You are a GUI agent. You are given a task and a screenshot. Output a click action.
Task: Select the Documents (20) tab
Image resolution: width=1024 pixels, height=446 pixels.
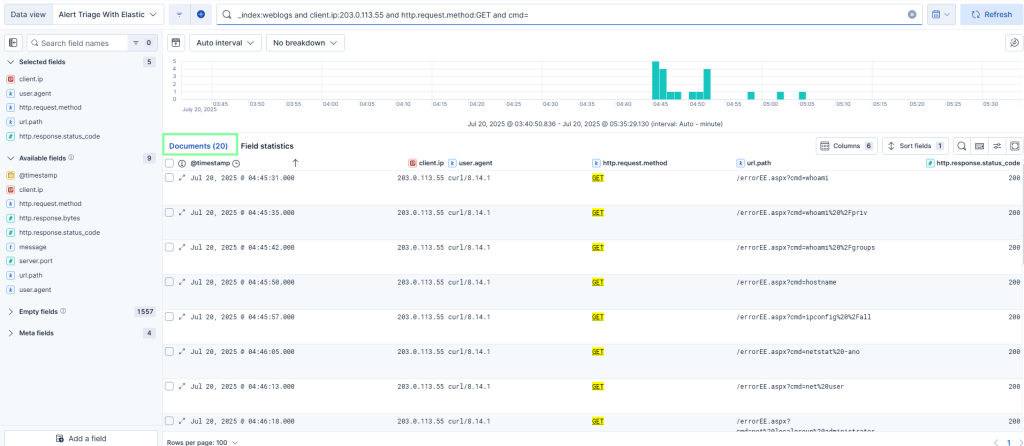[199, 146]
